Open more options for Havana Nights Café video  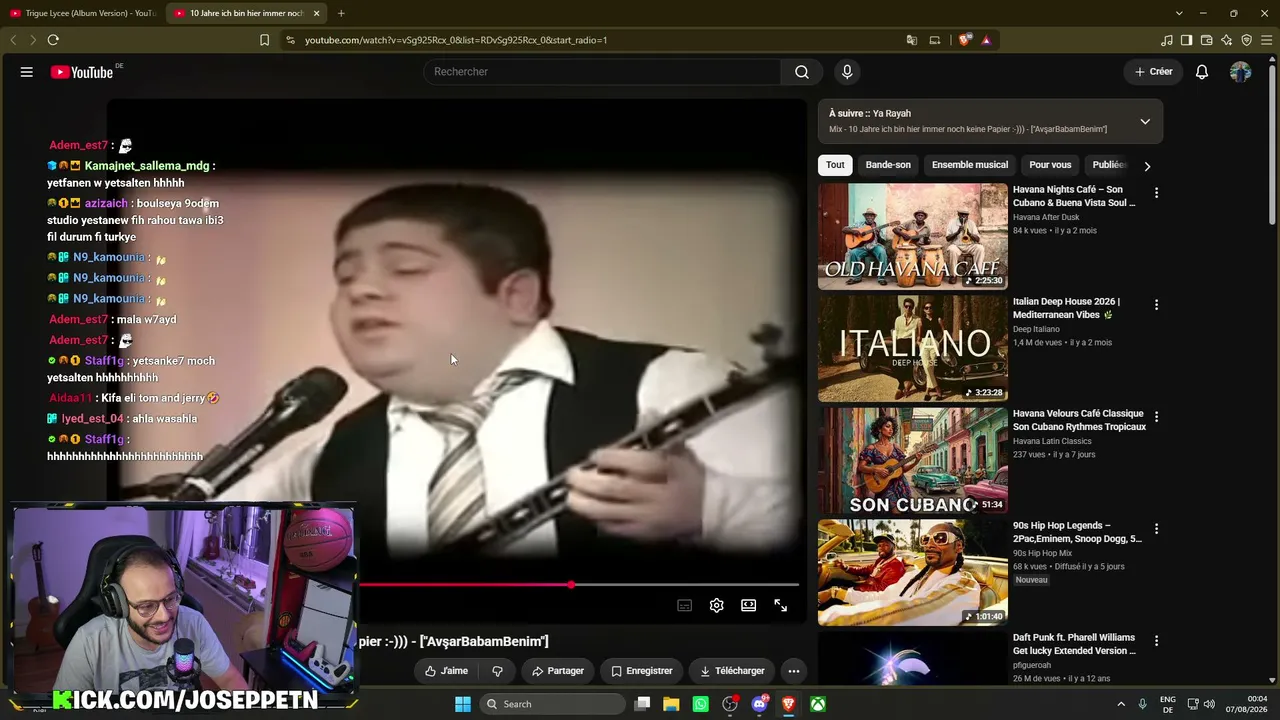tap(1156, 193)
